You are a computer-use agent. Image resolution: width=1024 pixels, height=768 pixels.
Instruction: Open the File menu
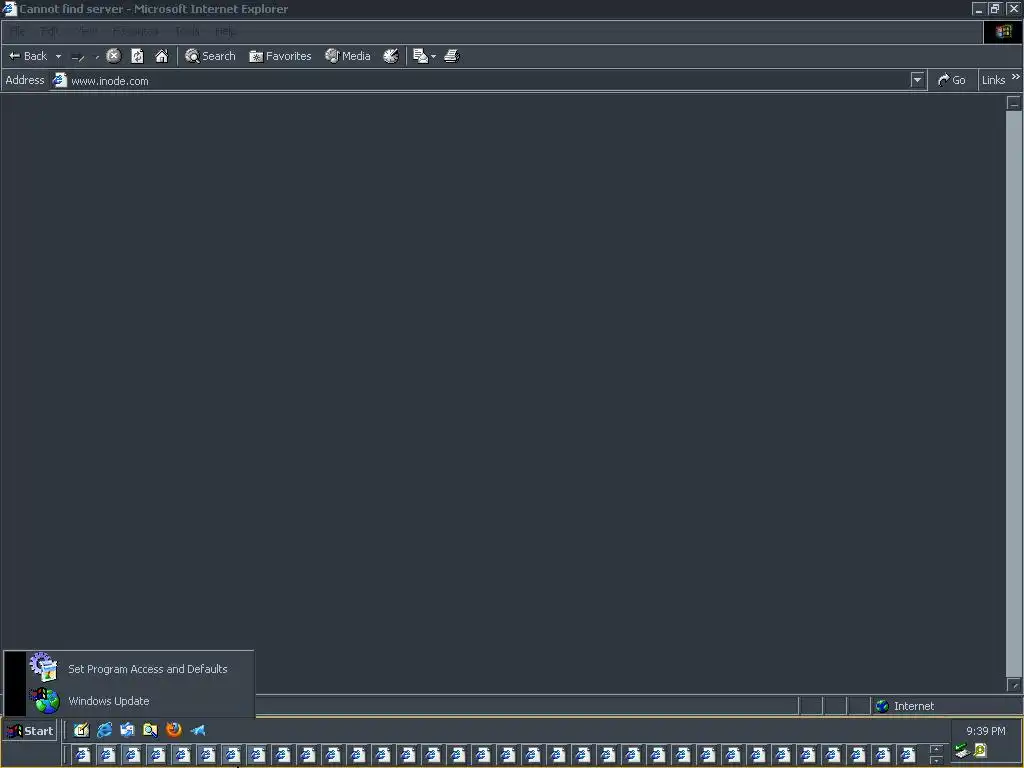[17, 31]
